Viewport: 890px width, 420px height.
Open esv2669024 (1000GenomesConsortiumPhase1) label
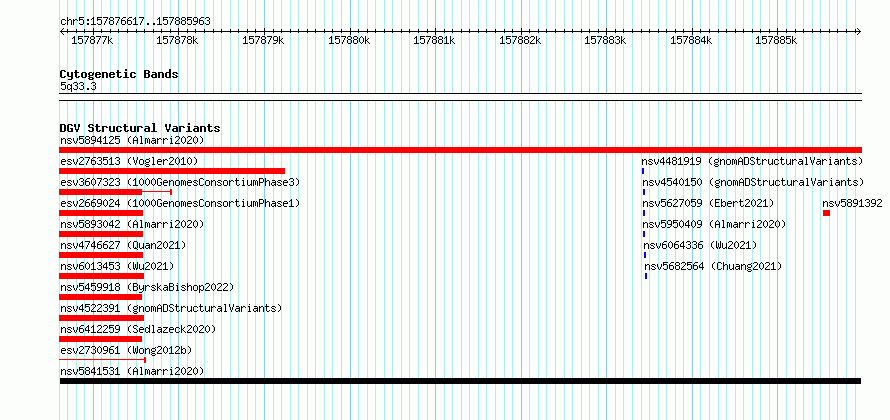pyautogui.click(x=180, y=203)
